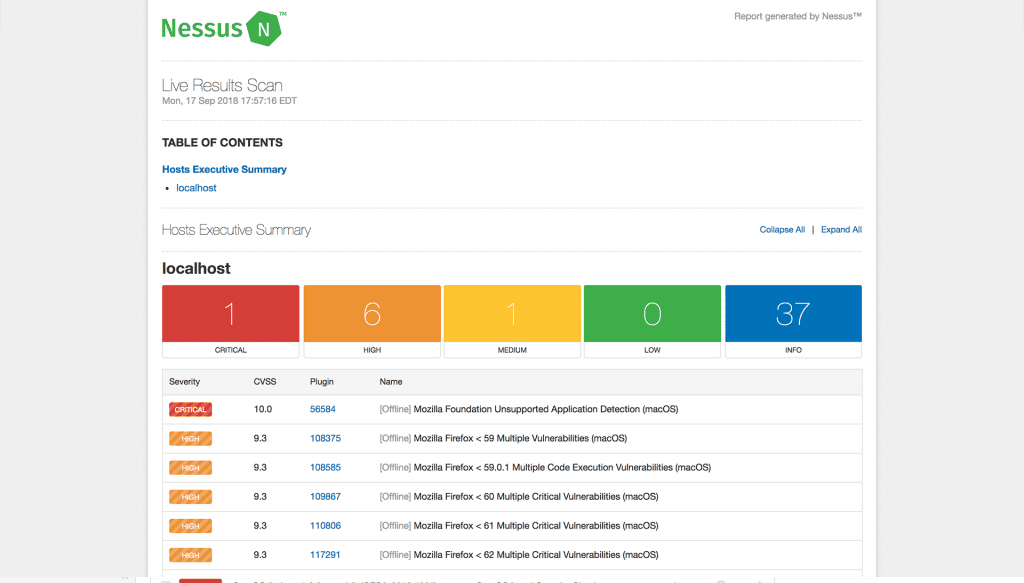Click the HIGH badge beside plugin 109867
The width and height of the screenshot is (1024, 583).
[190, 496]
